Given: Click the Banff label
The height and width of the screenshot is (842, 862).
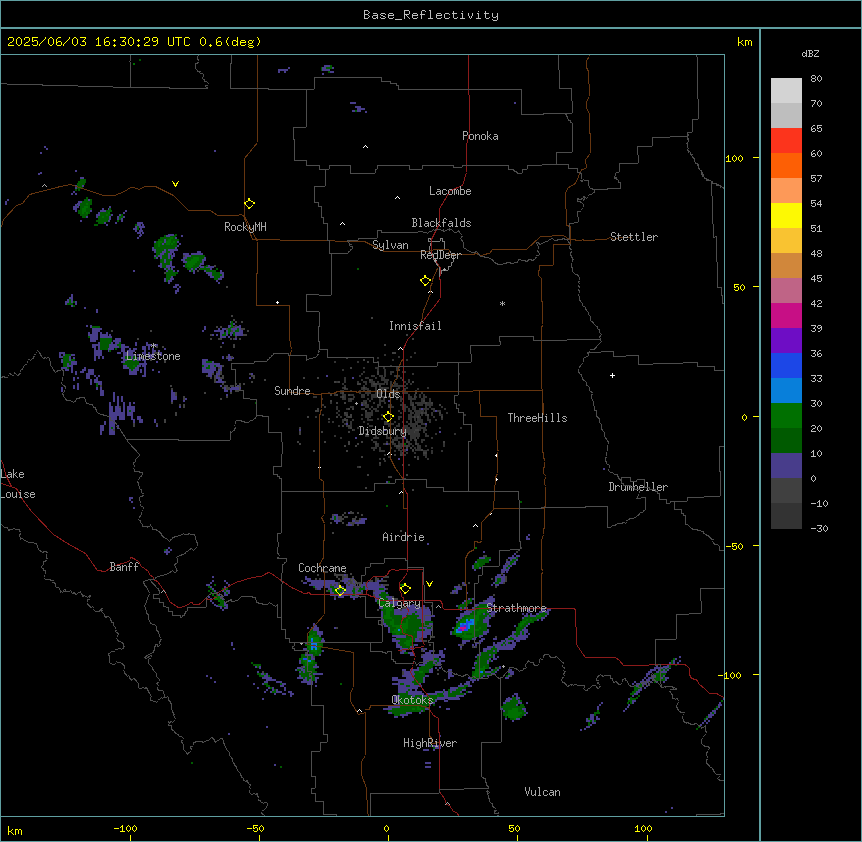Looking at the screenshot, I should pos(124,567).
